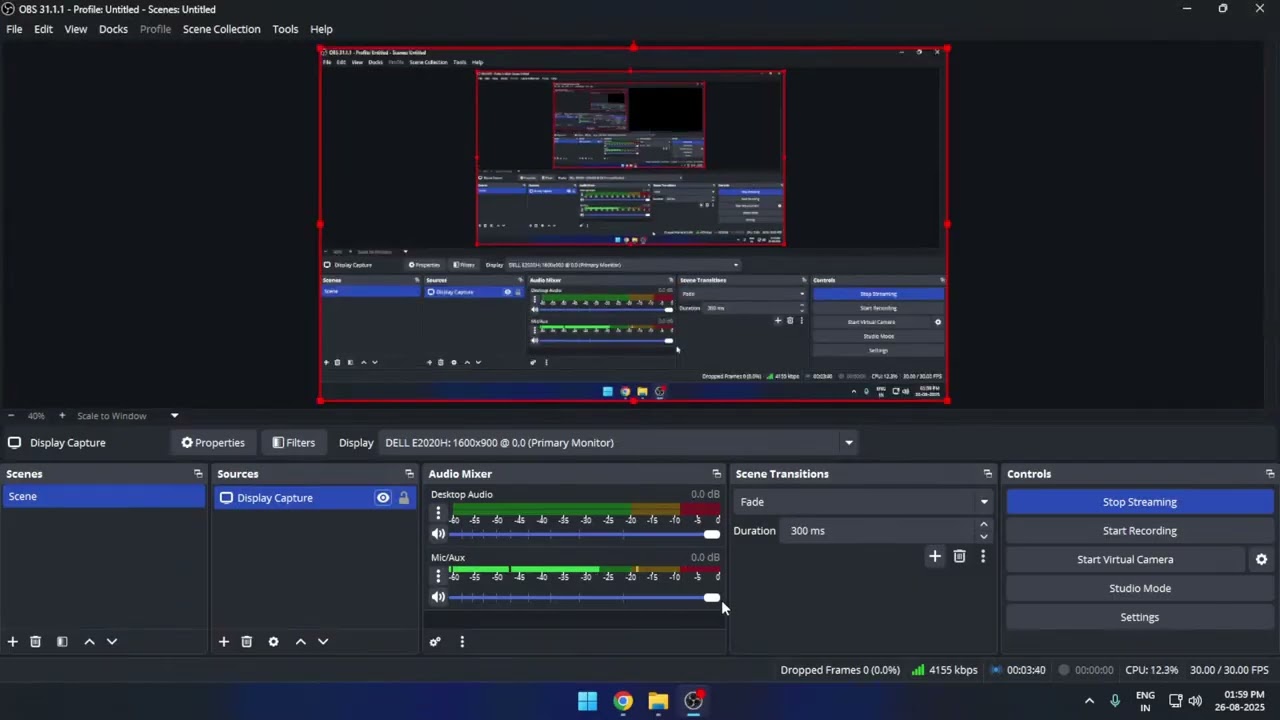Viewport: 1280px width, 720px height.
Task: Open Properties for Display Capture
Action: tap(212, 443)
